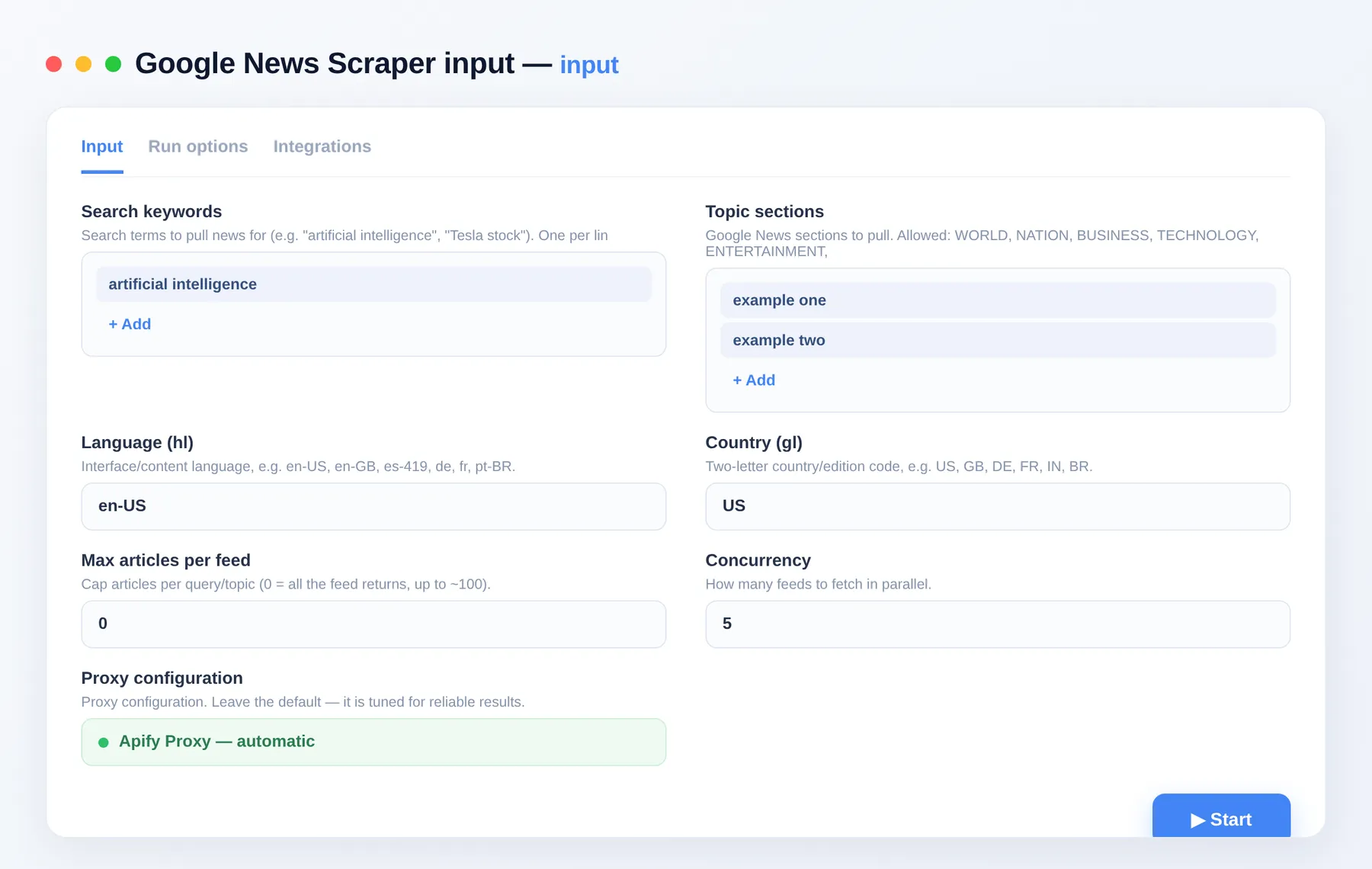The width and height of the screenshot is (1372, 869).
Task: Focus the Concurrency input field
Action: point(998,624)
